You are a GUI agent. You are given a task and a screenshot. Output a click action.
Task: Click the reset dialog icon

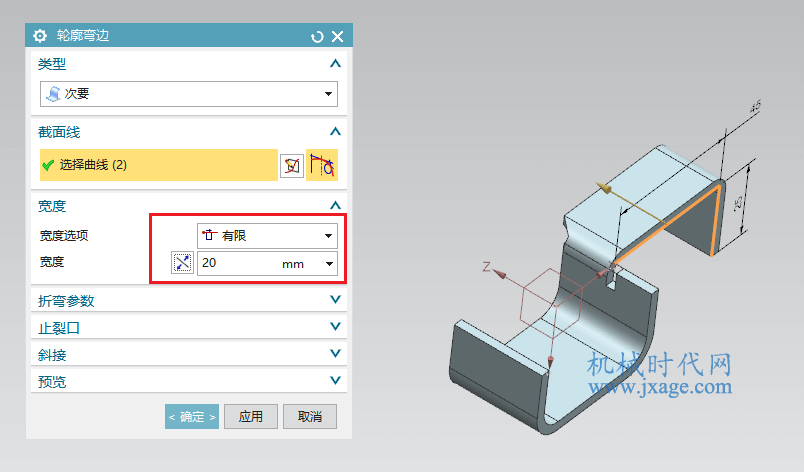pos(317,36)
